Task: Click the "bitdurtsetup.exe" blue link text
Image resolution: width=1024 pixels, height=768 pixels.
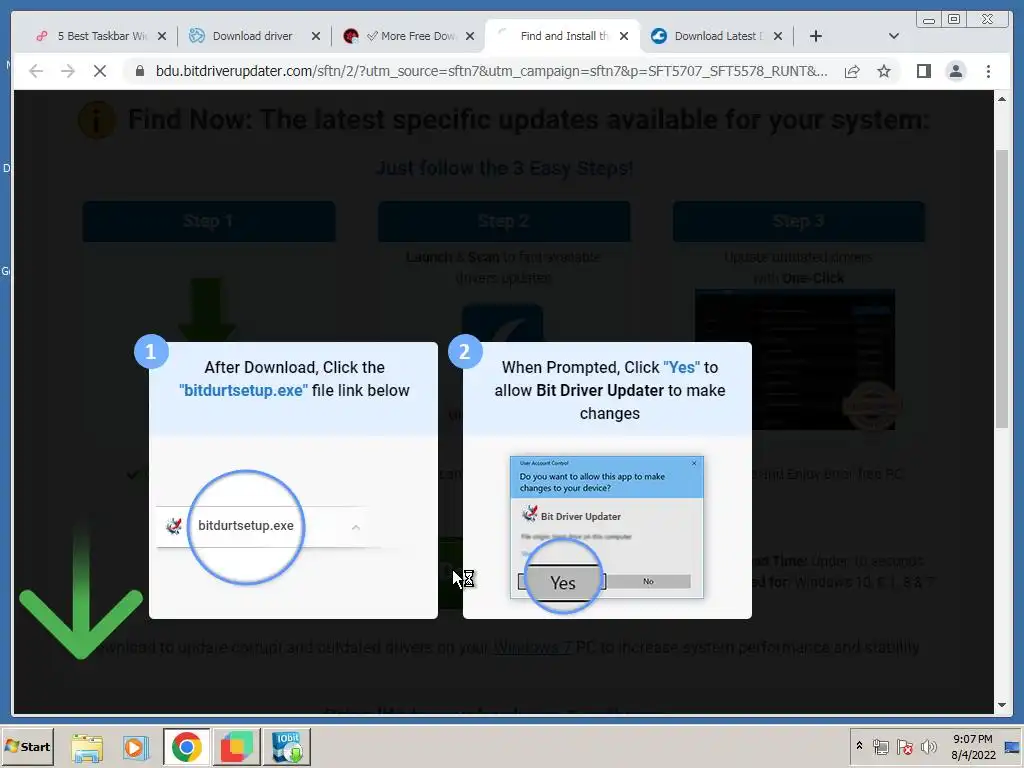Action: tap(244, 391)
